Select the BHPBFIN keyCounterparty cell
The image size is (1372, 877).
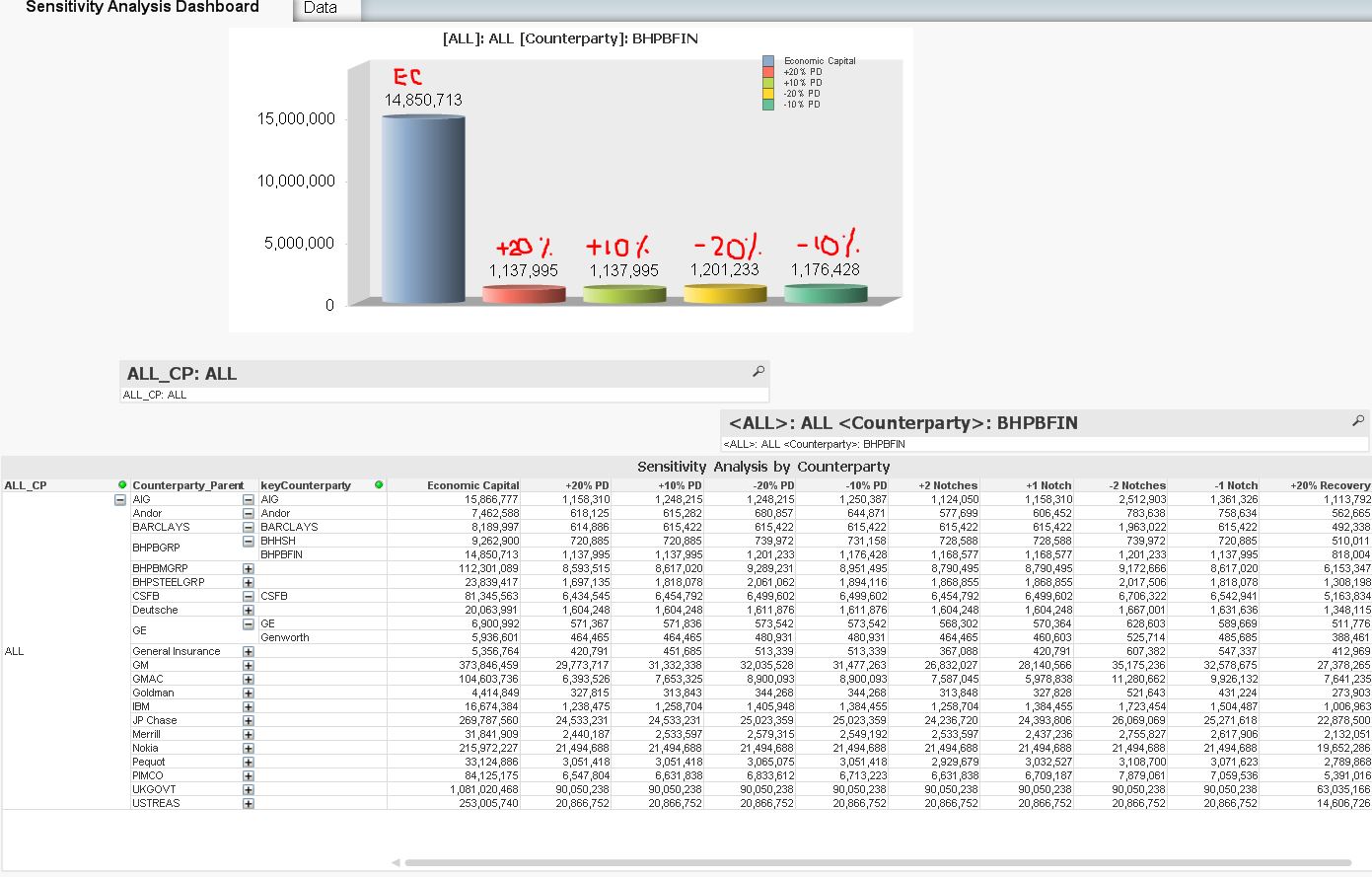coord(282,555)
